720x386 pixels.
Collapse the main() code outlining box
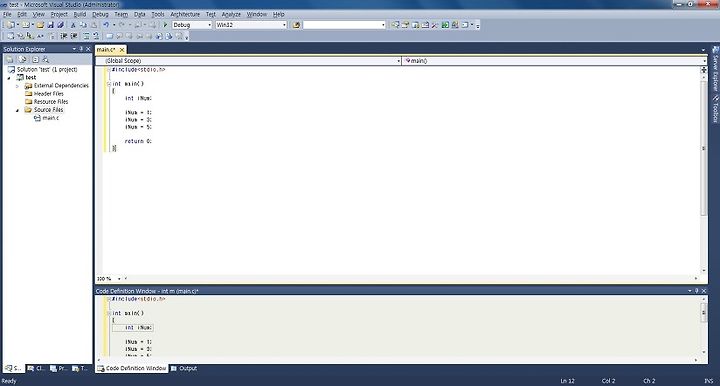[109, 84]
